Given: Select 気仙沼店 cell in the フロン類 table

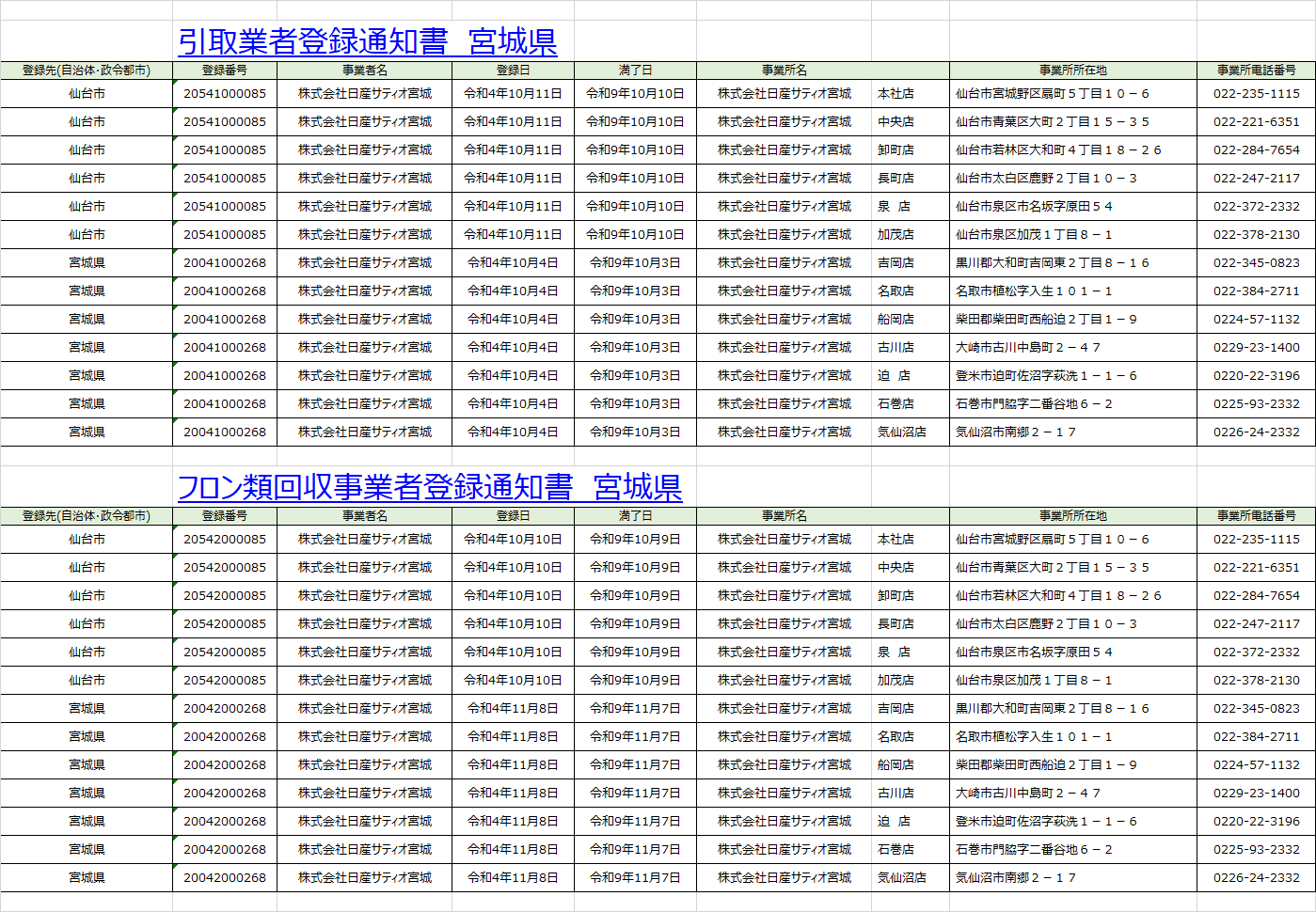Looking at the screenshot, I should [x=901, y=878].
